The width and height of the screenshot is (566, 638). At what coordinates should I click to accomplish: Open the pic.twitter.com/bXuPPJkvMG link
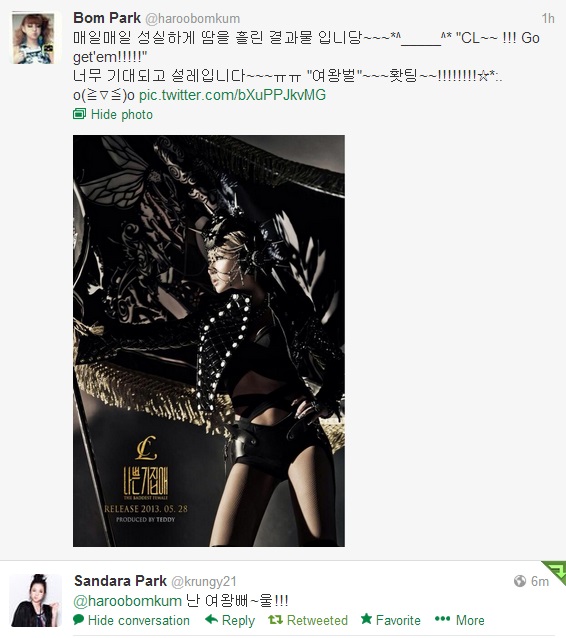click(x=232, y=95)
